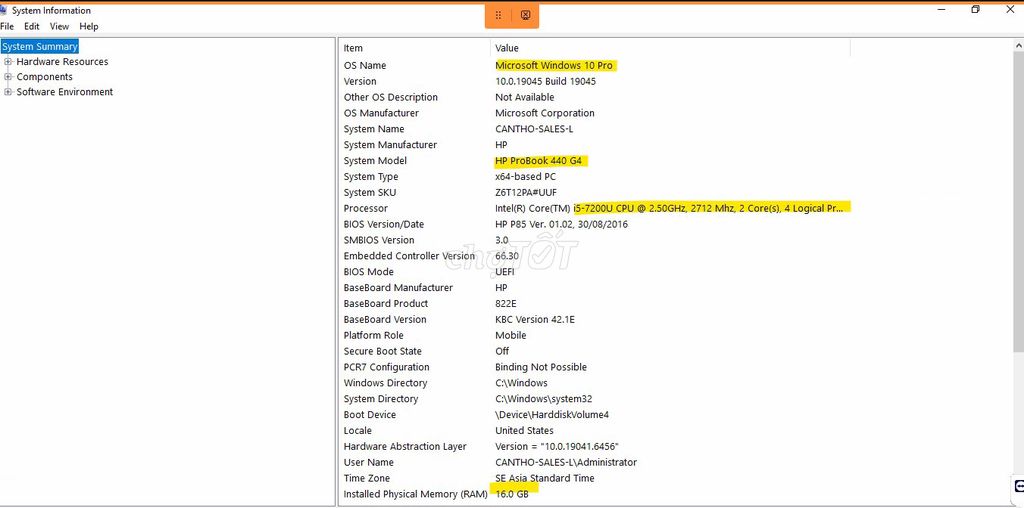The height and width of the screenshot is (508, 1024).
Task: Click the orange toolbar close screen icon
Action: click(526, 15)
